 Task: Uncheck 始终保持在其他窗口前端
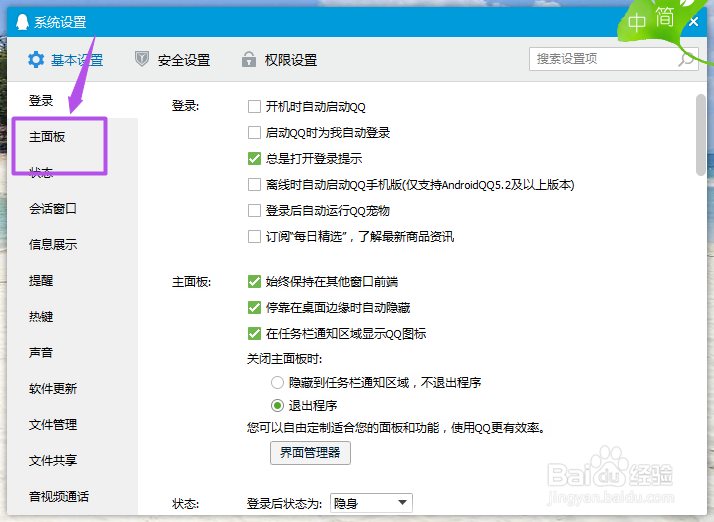(x=254, y=281)
